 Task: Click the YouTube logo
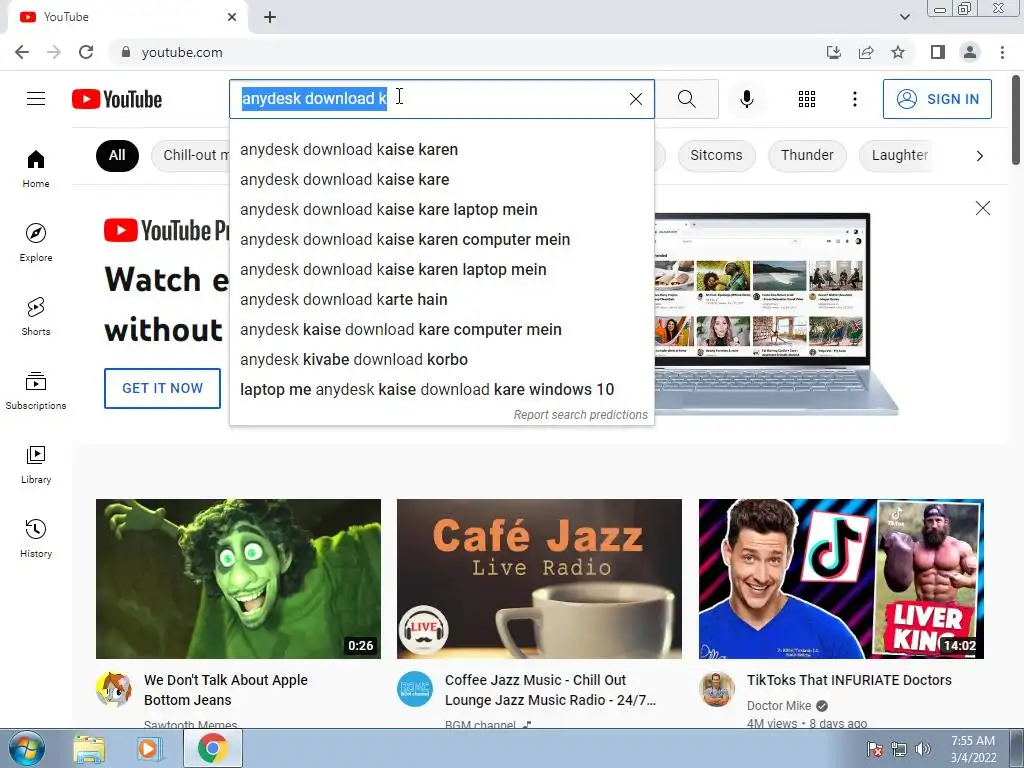[x=117, y=99]
